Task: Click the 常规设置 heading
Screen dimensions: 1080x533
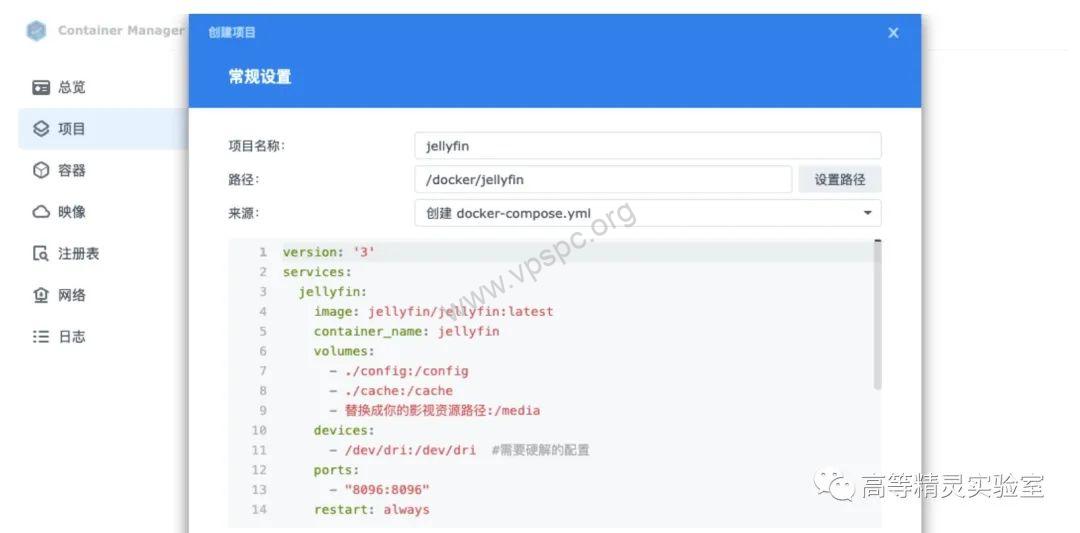Action: tap(260, 76)
